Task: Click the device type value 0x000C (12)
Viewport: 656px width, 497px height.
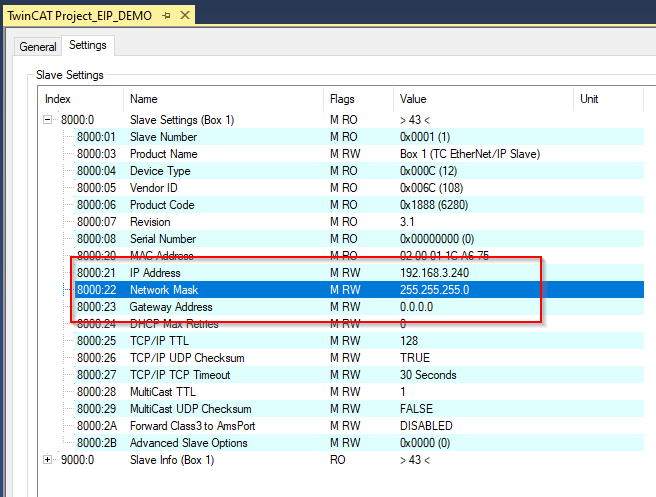Action: point(428,171)
